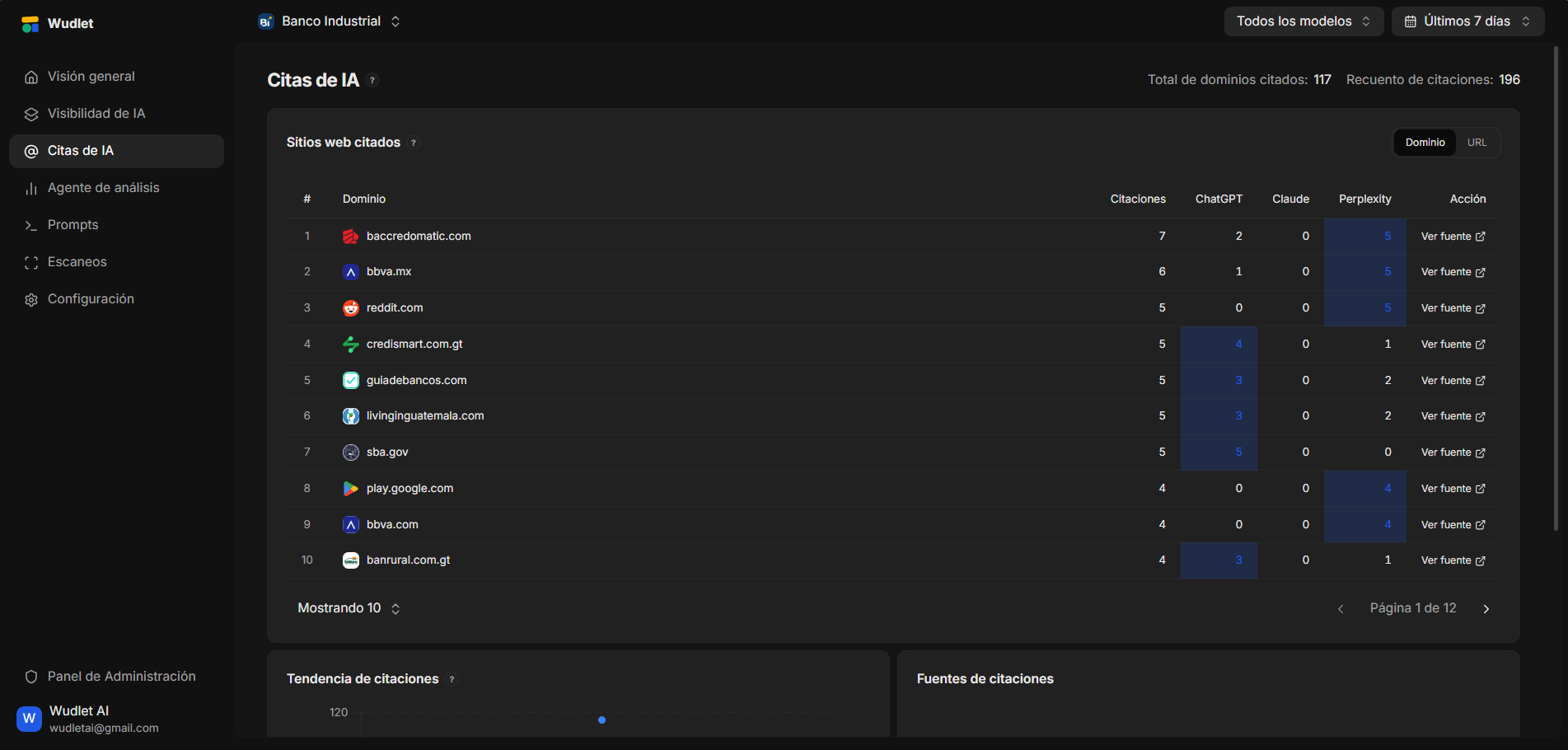Select the baccredomatic.com domain name

tap(419, 237)
